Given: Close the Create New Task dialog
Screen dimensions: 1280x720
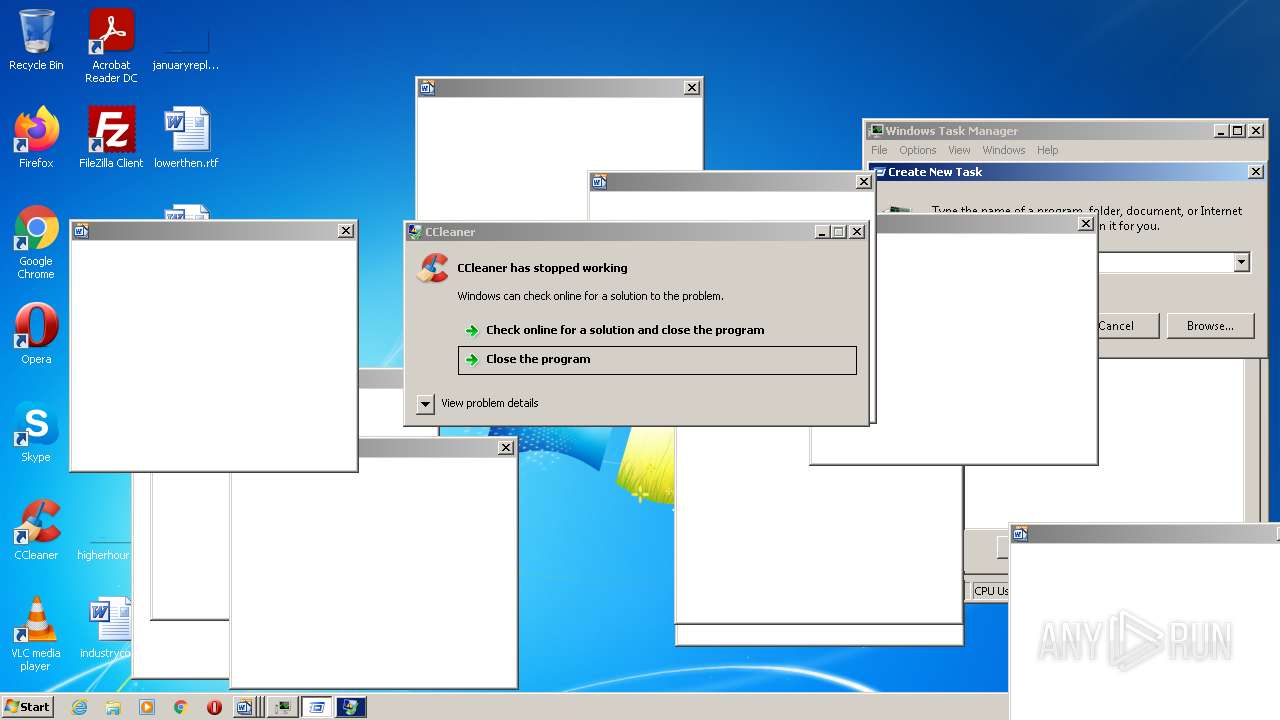Looking at the screenshot, I should [x=1256, y=172].
